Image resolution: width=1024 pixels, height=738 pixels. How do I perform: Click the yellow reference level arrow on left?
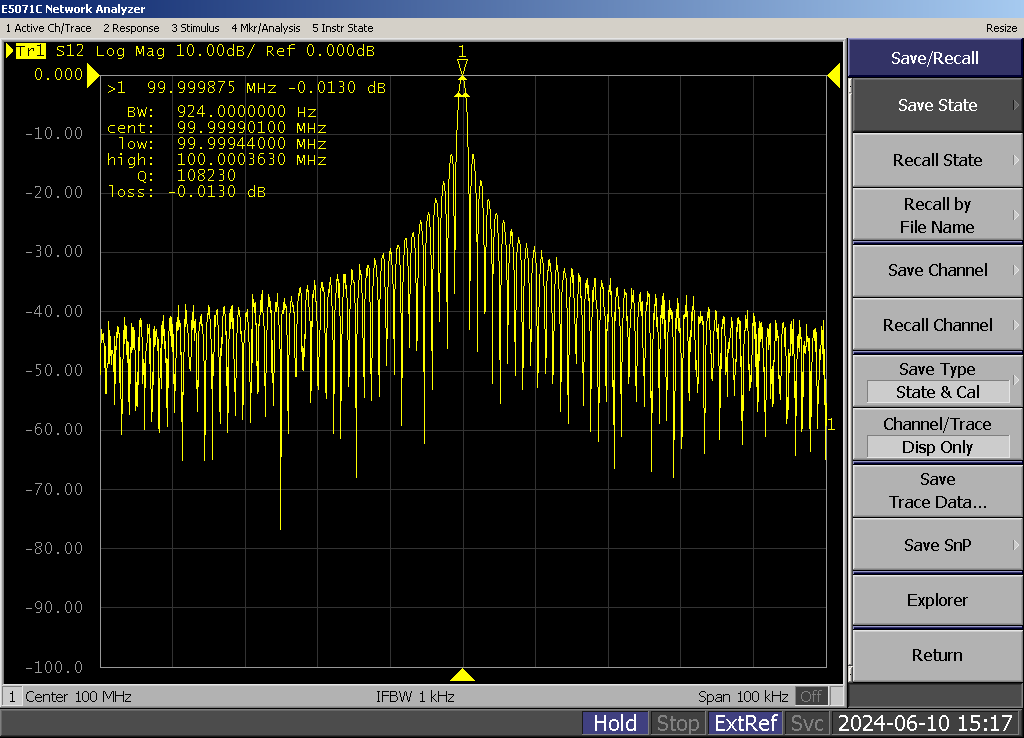(93, 75)
